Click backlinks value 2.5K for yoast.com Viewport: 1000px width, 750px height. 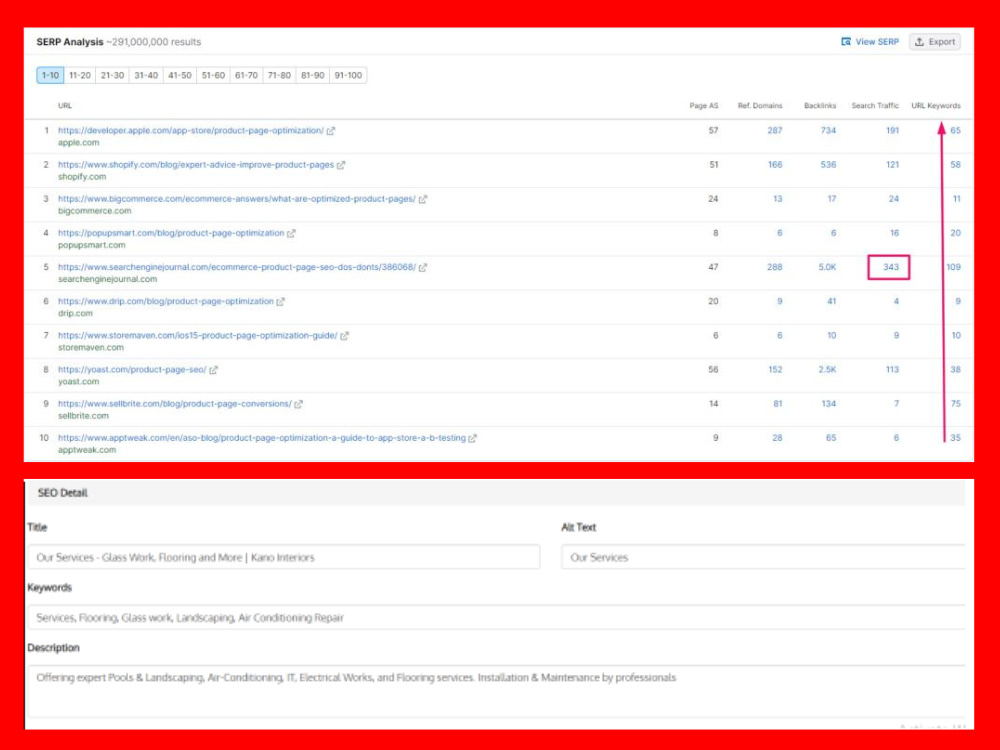[x=827, y=369]
